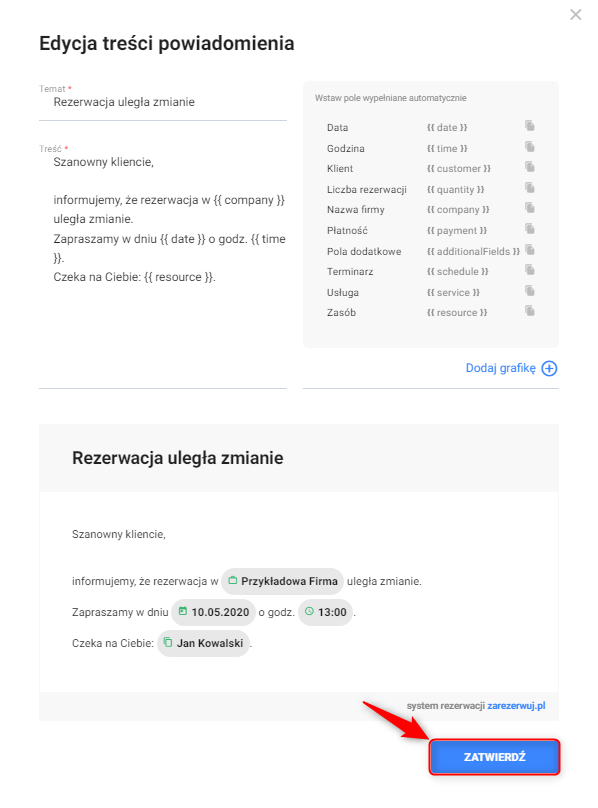Click the {{ resource }} placeholder in the list
The width and height of the screenshot is (598, 808).
tap(457, 313)
